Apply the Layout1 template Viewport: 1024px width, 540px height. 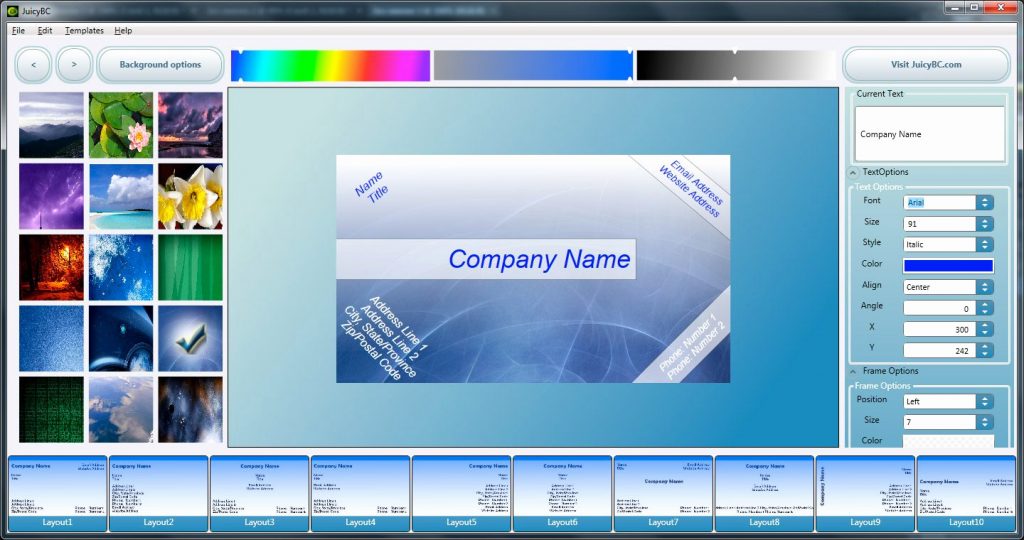click(x=57, y=492)
